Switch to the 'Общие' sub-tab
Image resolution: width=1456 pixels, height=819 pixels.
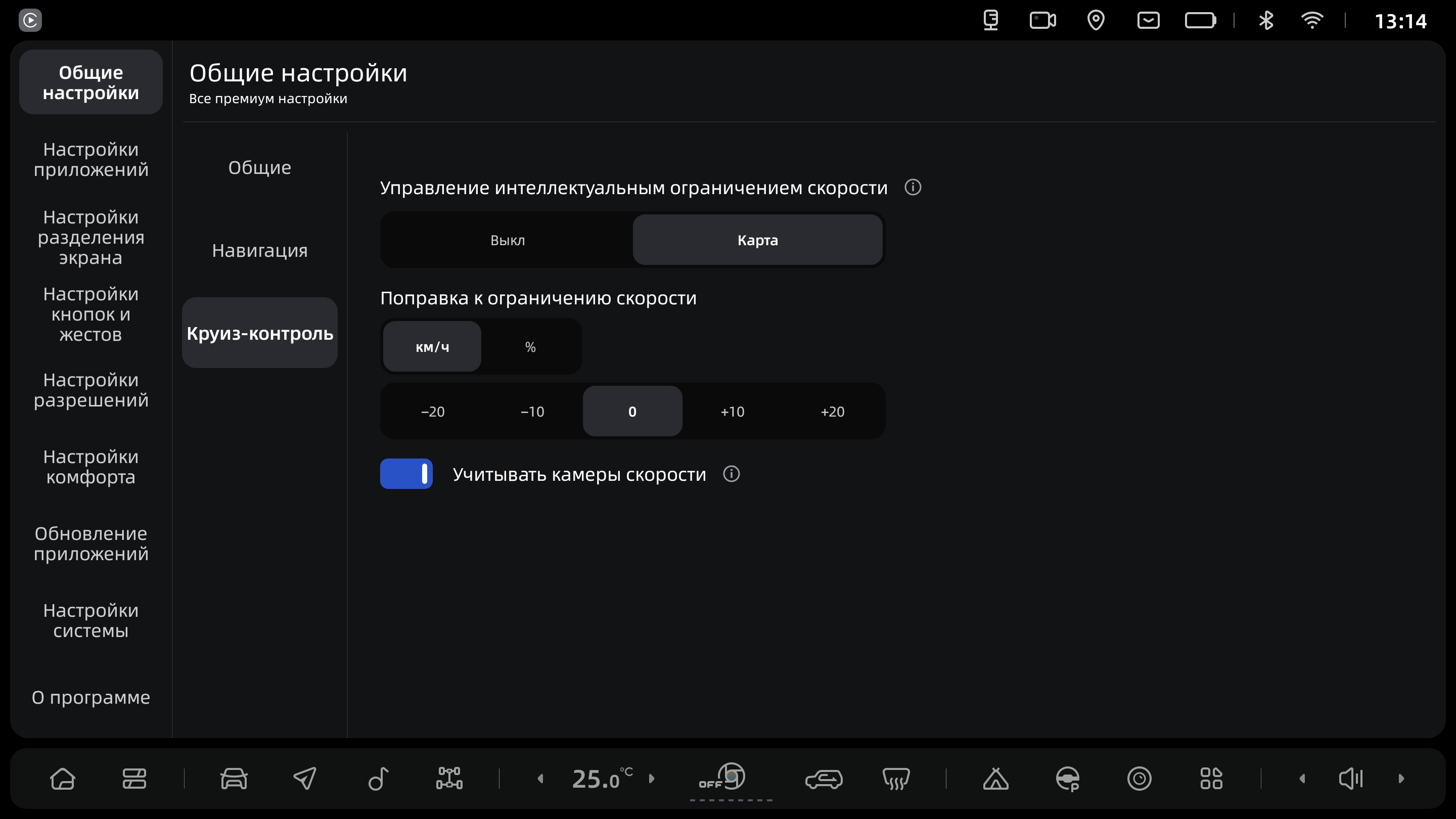259,168
